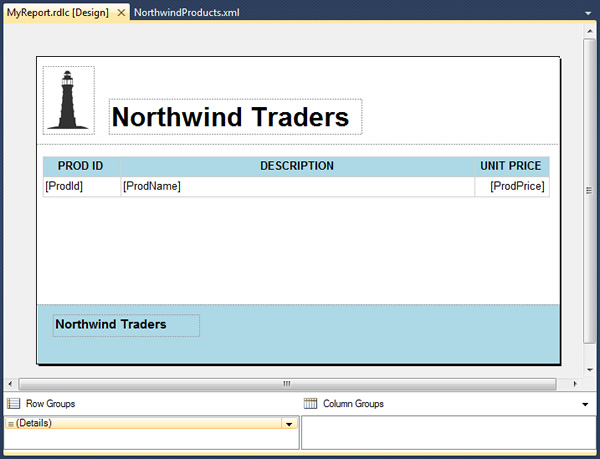
Task: Close the MyReport.rdlc tab
Action: pos(121,13)
